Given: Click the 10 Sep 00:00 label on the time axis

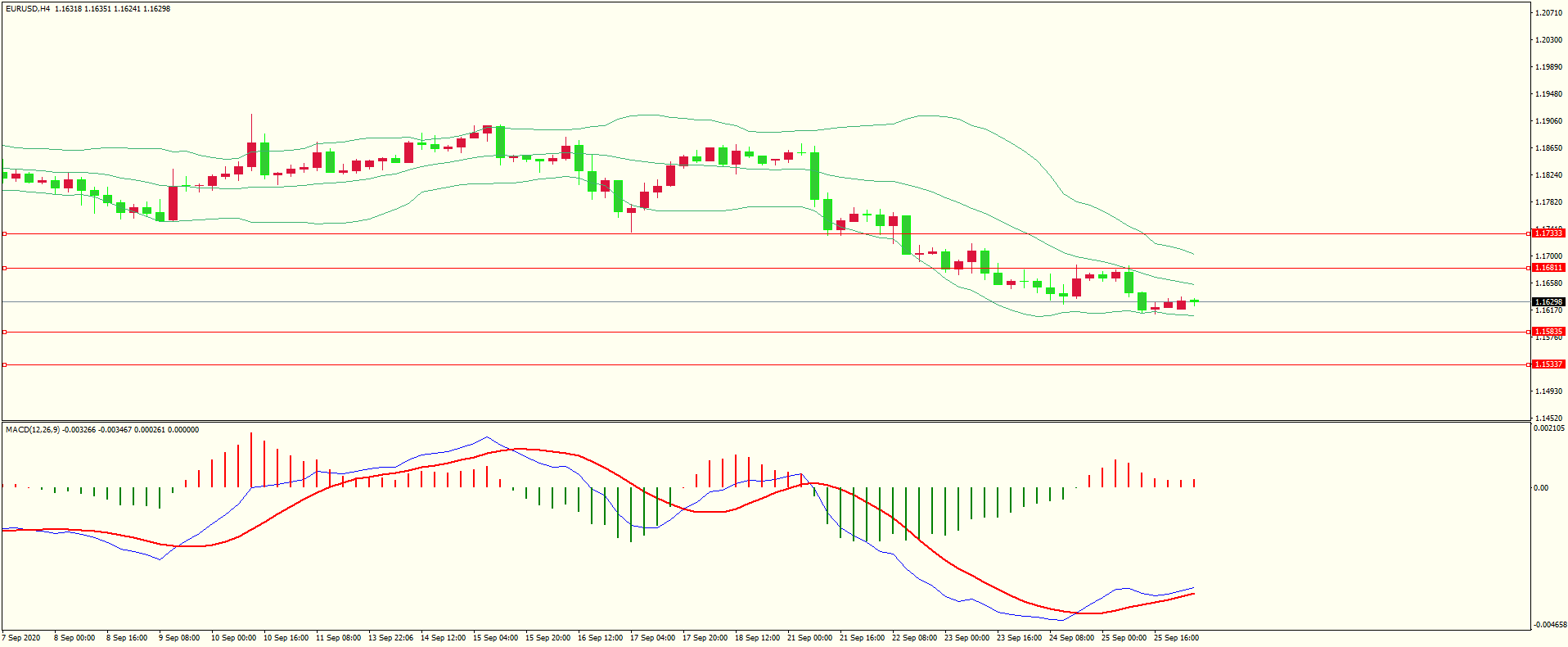Looking at the screenshot, I should click(x=233, y=638).
